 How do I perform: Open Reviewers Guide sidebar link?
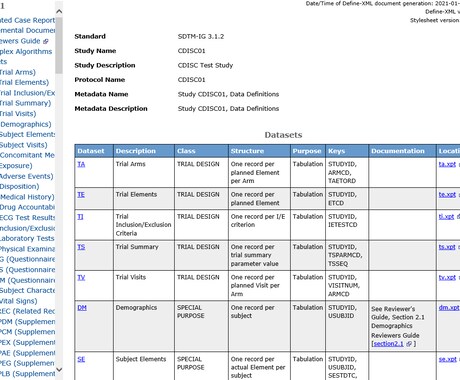[20, 41]
